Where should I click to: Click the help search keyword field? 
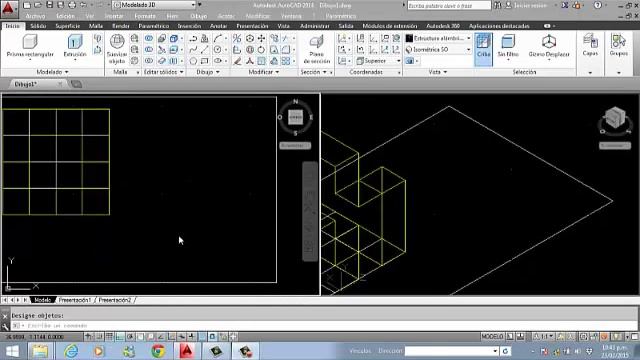point(449,5)
